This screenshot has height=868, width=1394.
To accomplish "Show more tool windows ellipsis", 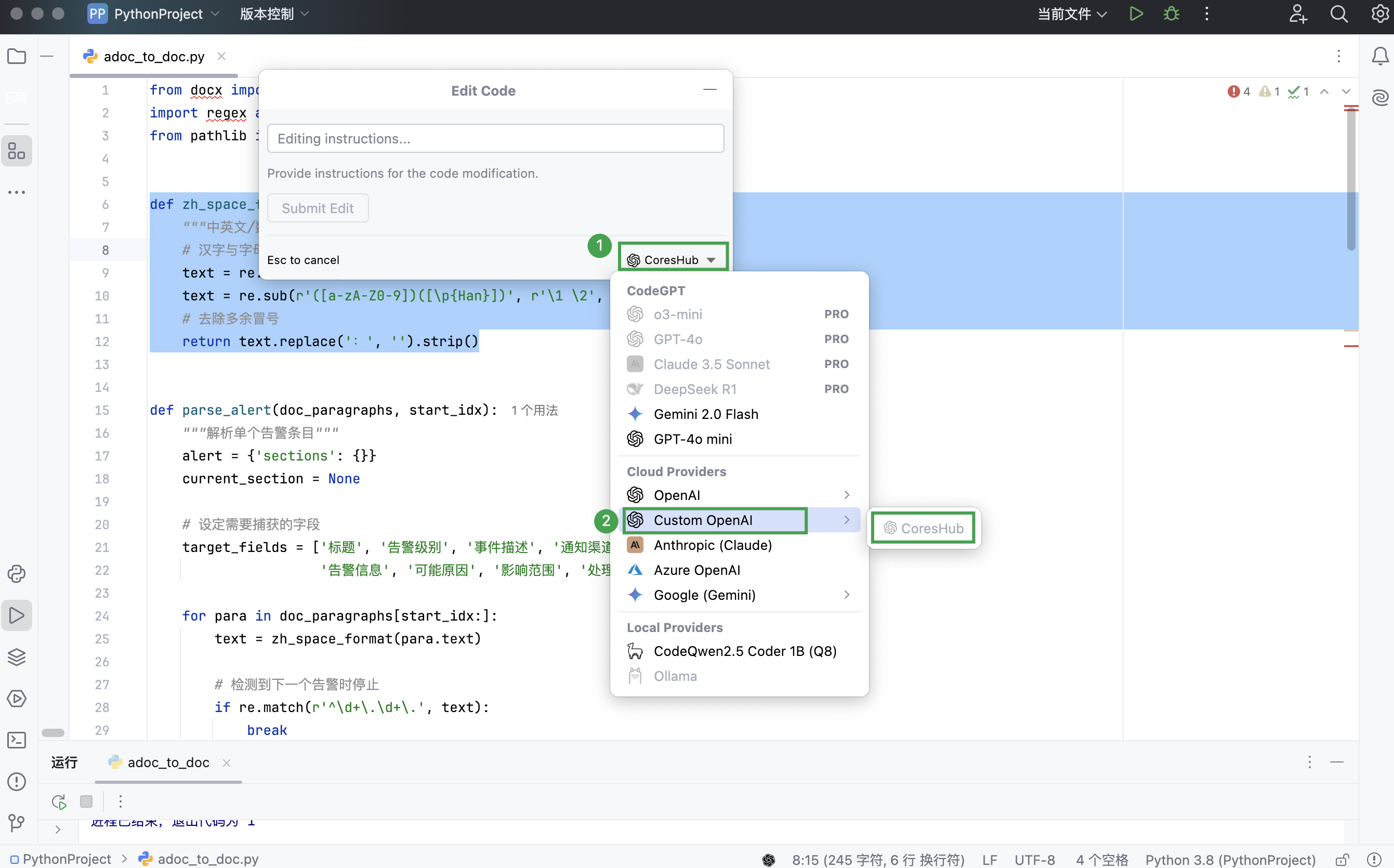I will [17, 192].
